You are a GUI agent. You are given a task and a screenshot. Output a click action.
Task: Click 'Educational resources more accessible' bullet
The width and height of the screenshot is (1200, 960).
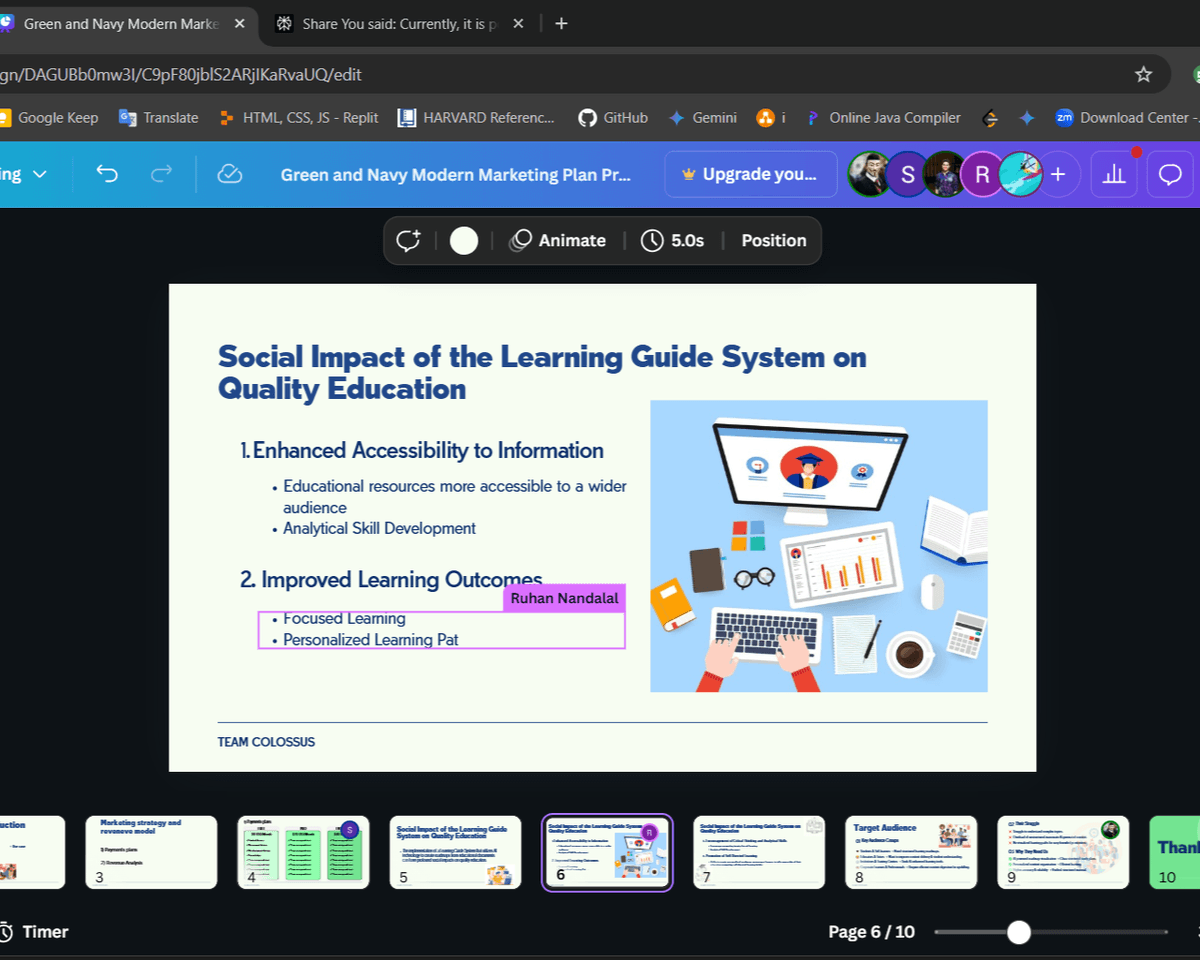tap(455, 497)
